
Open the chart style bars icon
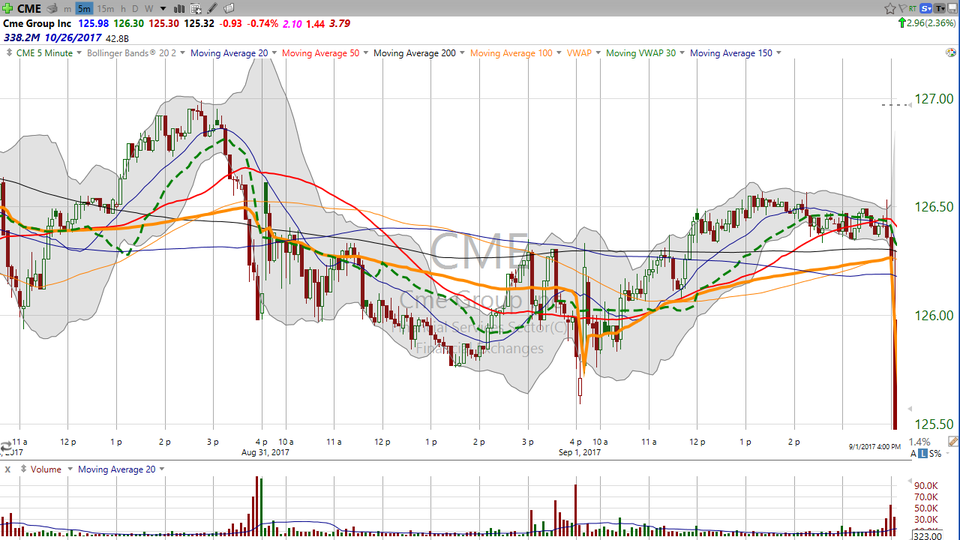coord(179,9)
